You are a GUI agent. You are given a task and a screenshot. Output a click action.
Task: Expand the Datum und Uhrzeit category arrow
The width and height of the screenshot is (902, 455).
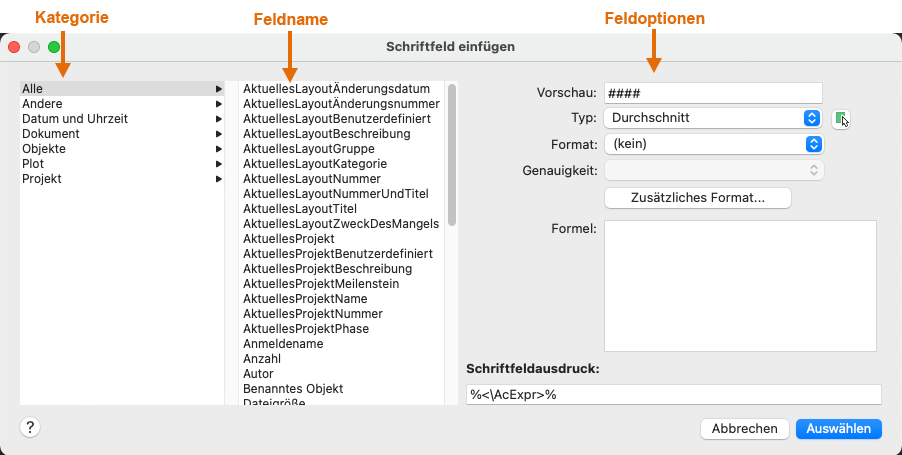point(218,119)
